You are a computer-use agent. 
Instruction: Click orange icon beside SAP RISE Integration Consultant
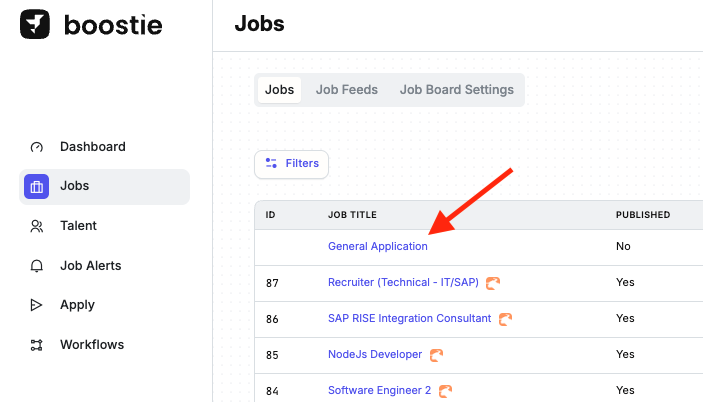505,319
